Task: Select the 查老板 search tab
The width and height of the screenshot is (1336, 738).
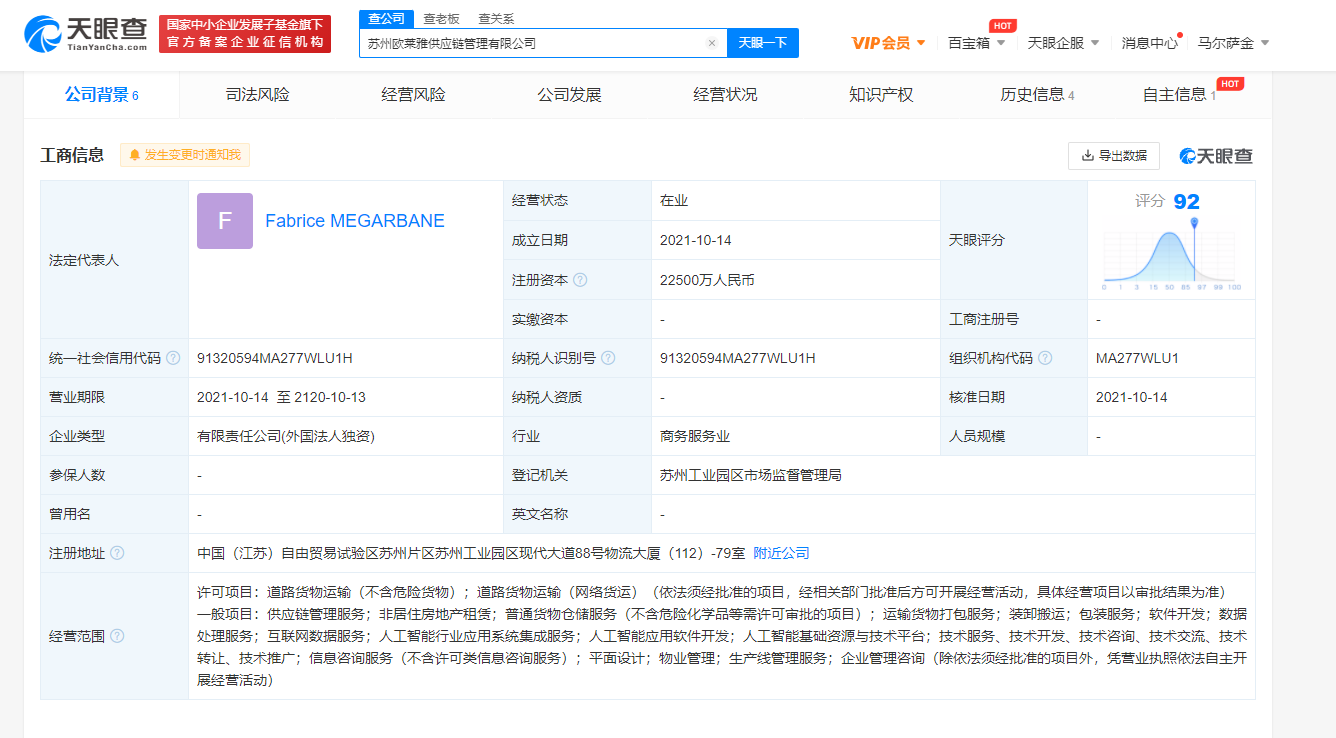Action: (x=441, y=18)
